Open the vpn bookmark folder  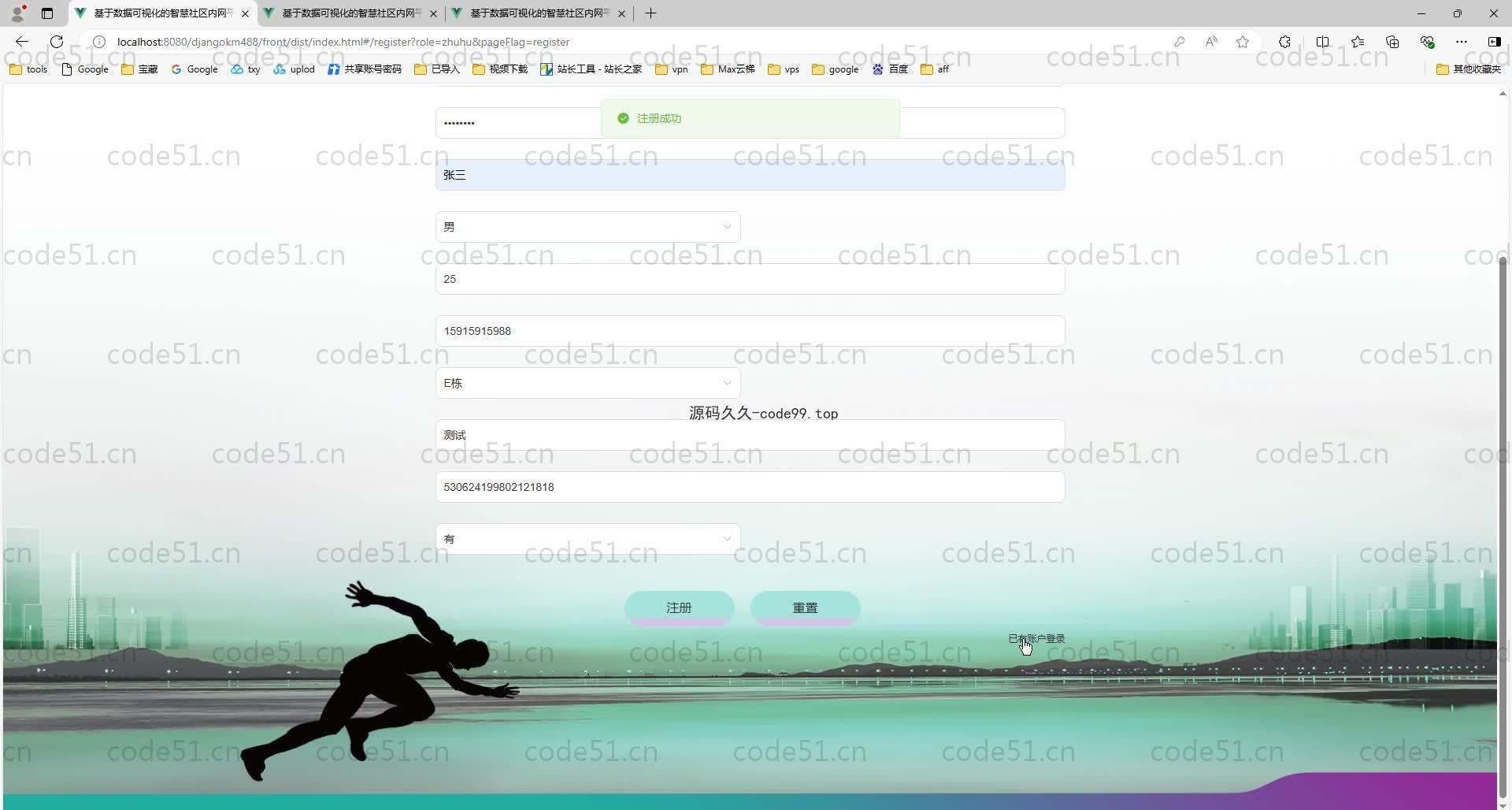[672, 69]
